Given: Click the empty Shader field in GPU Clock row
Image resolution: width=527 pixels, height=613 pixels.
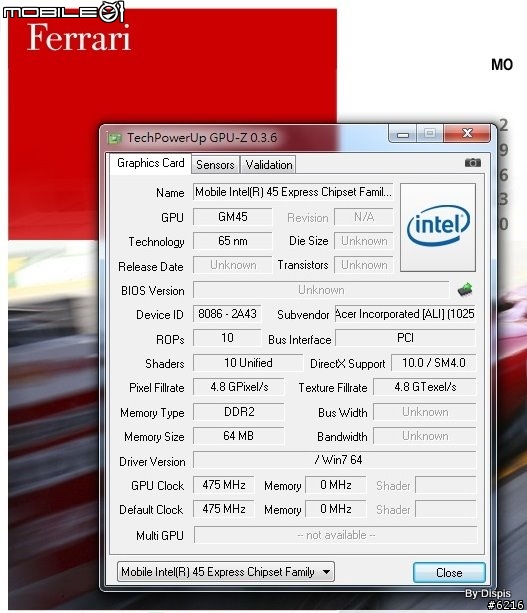Looking at the screenshot, I should pos(446,485).
